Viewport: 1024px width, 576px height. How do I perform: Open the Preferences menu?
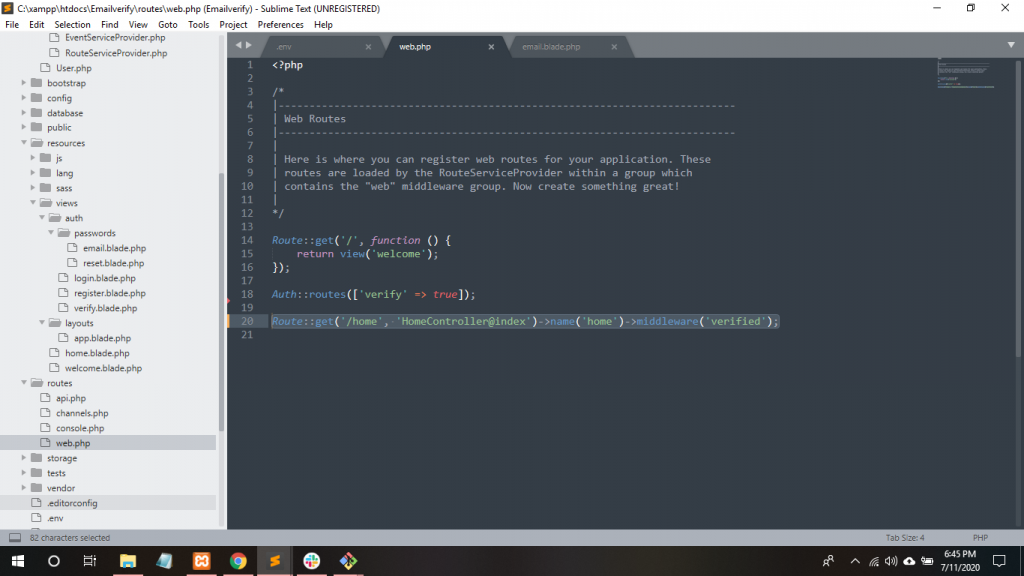pyautogui.click(x=280, y=24)
